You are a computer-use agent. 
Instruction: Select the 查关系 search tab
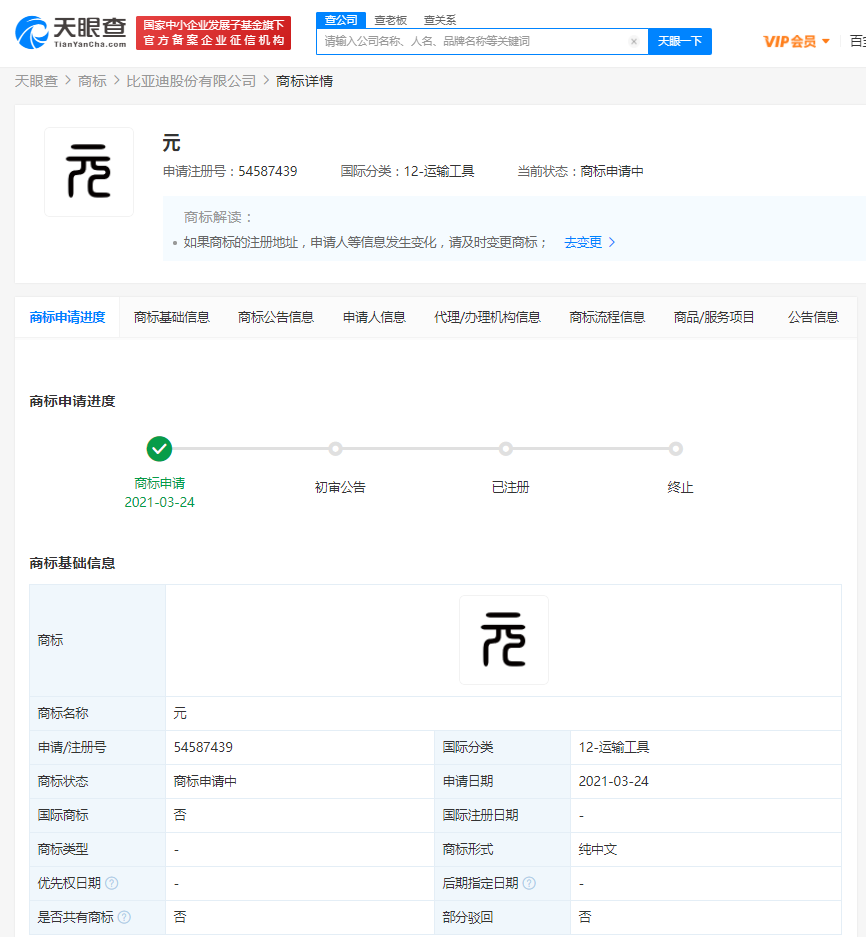440,20
